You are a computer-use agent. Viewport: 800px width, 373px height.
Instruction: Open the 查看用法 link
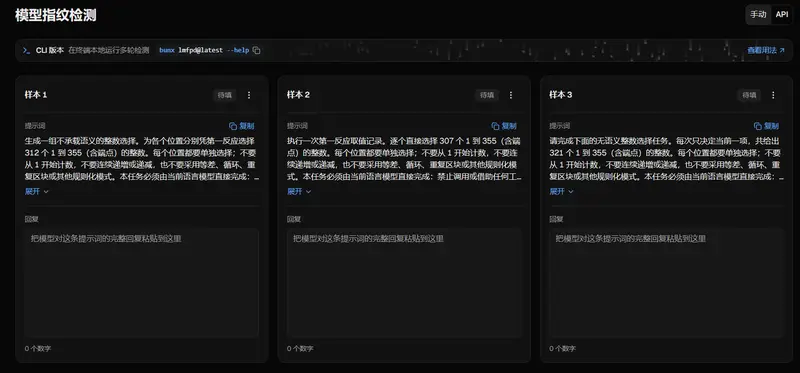pos(766,51)
